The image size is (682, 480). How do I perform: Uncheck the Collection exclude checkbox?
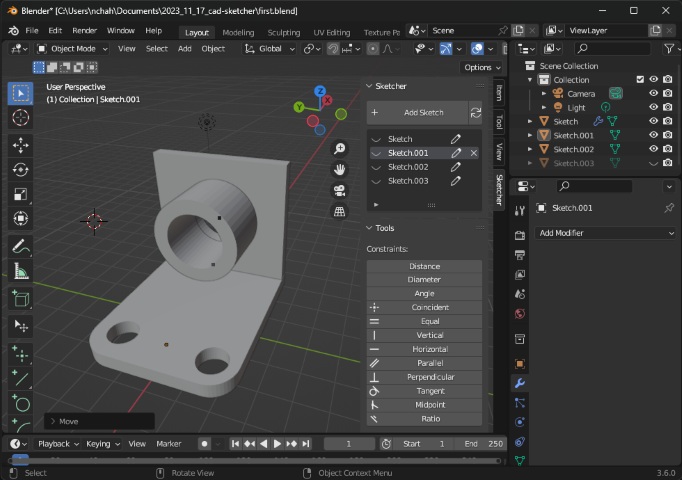tap(640, 80)
